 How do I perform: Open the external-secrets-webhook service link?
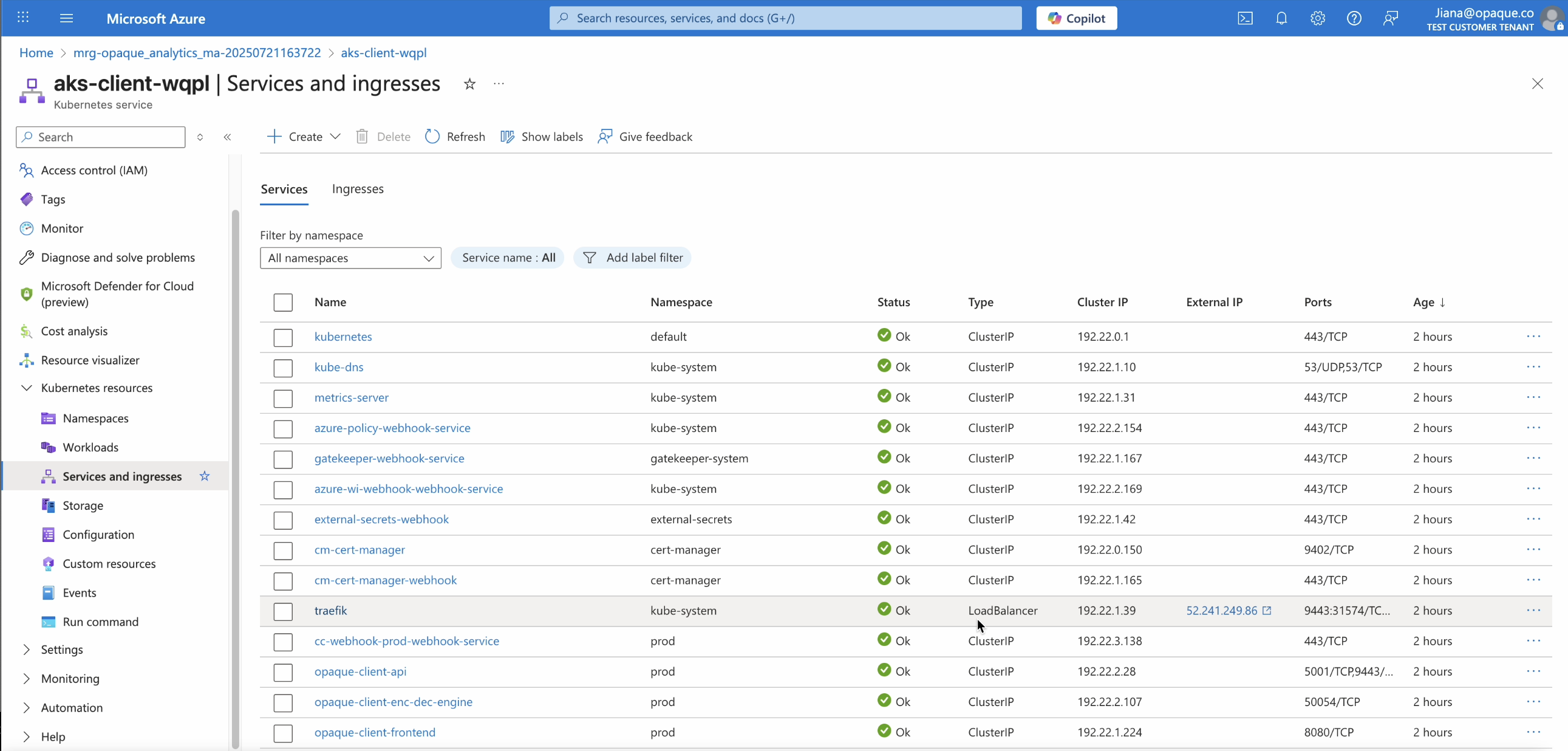tap(381, 519)
